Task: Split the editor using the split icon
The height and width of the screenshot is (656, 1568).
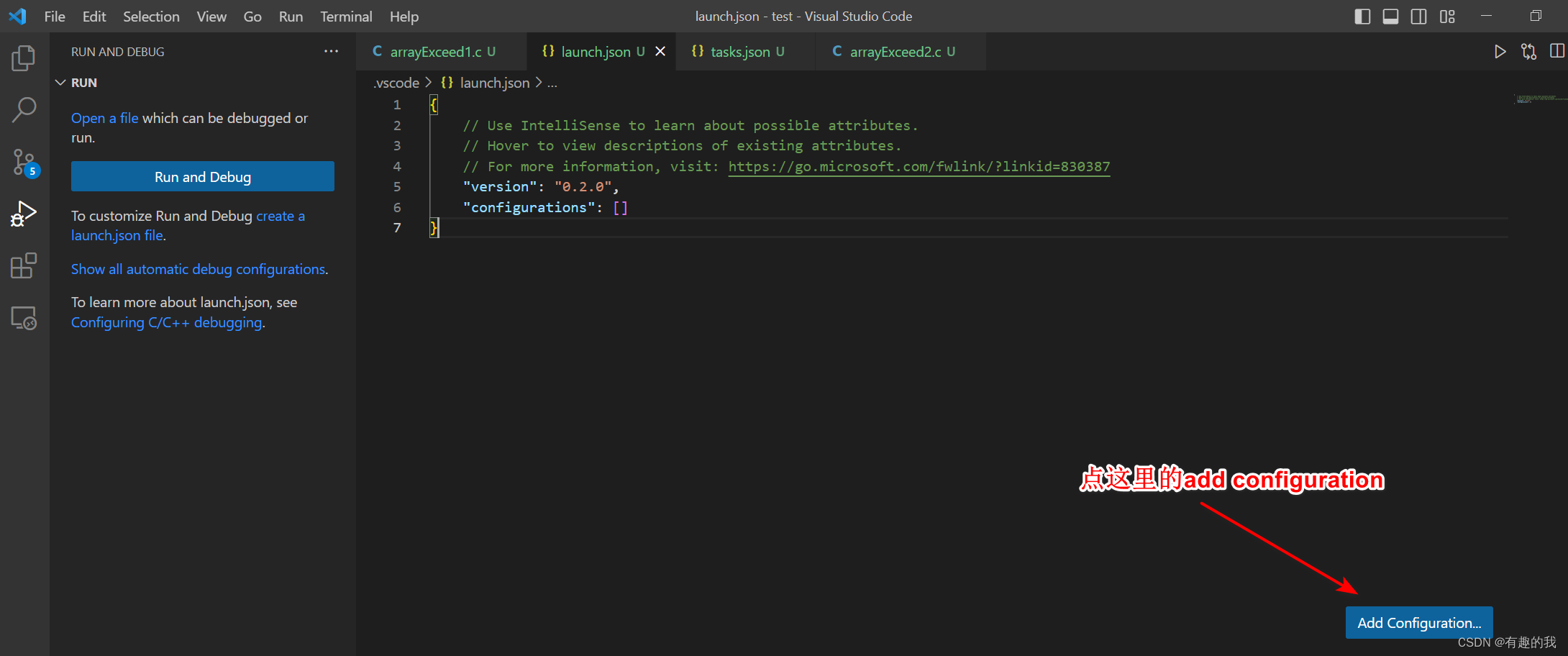Action: [1558, 51]
